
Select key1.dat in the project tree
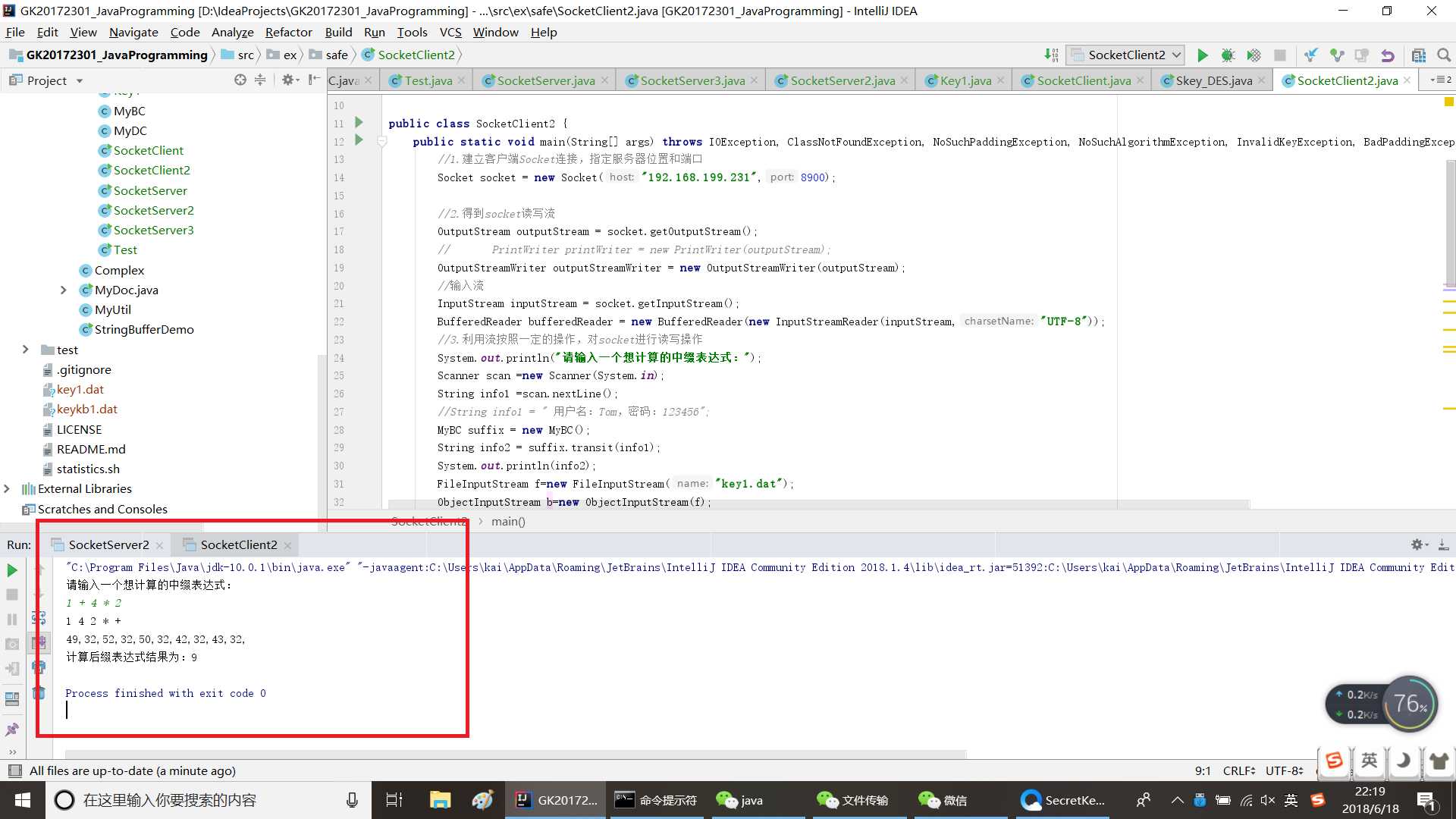[80, 389]
